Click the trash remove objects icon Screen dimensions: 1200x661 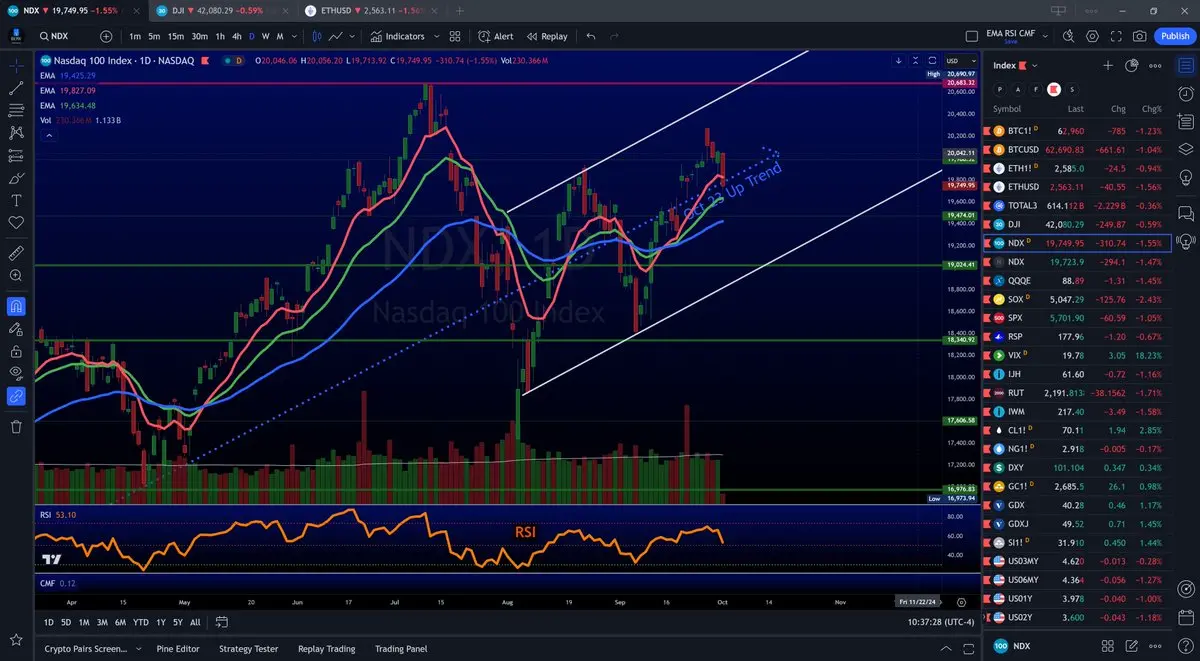coord(16,427)
